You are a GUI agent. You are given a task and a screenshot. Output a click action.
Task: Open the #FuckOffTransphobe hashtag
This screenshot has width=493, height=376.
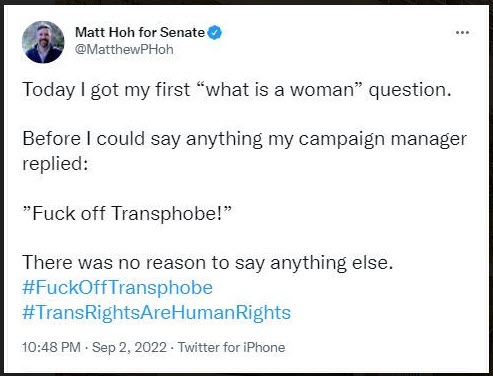tap(117, 287)
